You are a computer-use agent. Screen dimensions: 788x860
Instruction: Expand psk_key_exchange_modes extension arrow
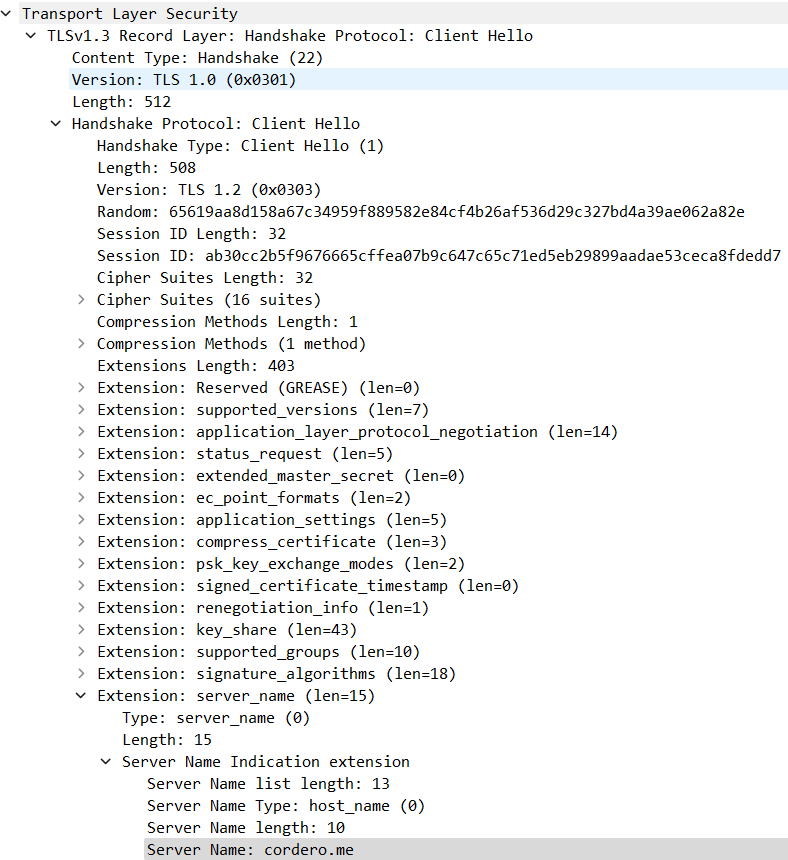(x=81, y=563)
